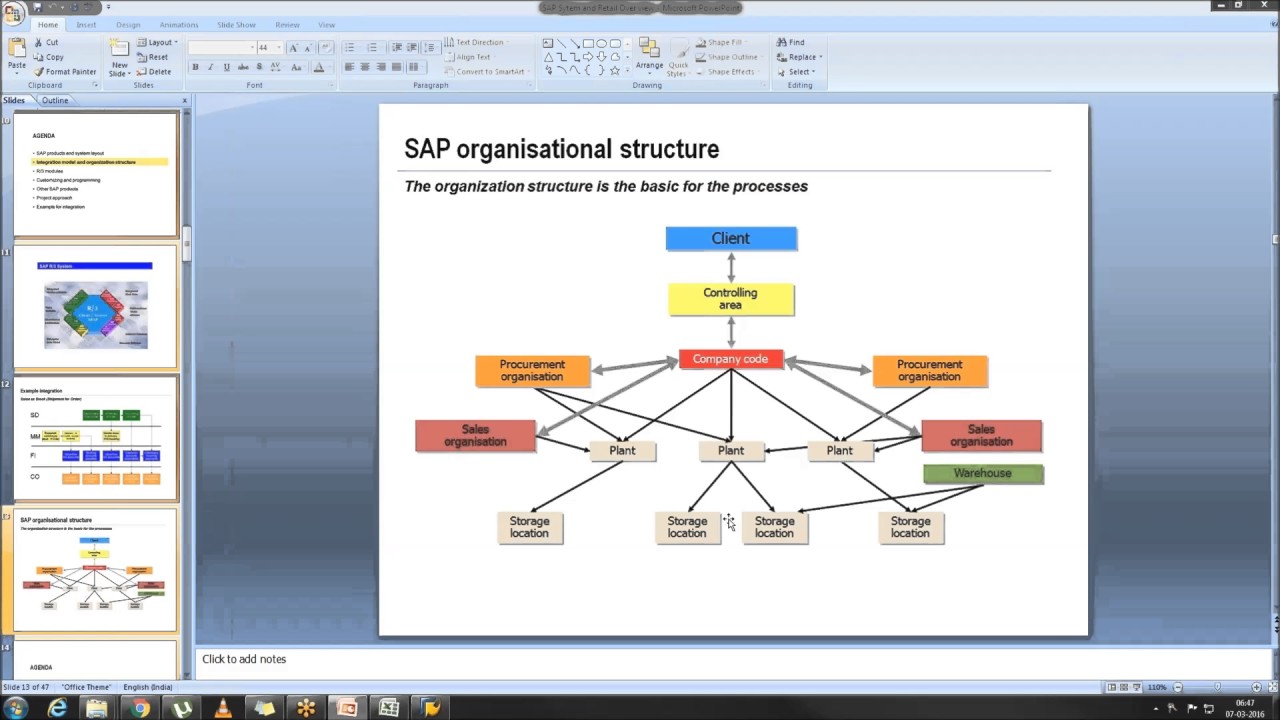This screenshot has width=1280, height=720.
Task: Switch to the Outline pane tab
Action: click(55, 100)
